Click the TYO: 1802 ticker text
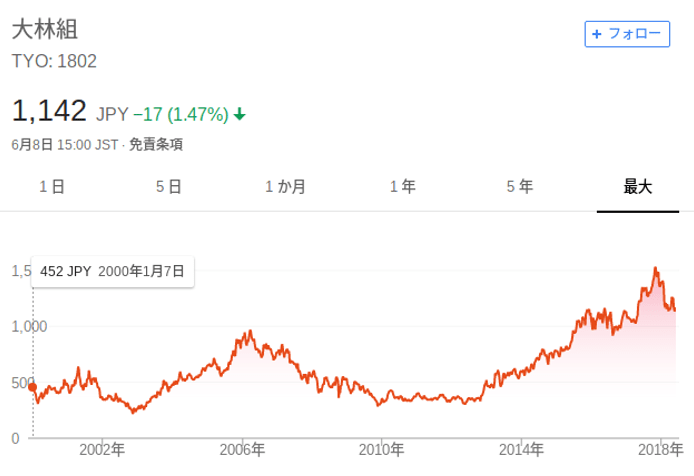Viewport: 694px width, 476px height. pos(54,61)
